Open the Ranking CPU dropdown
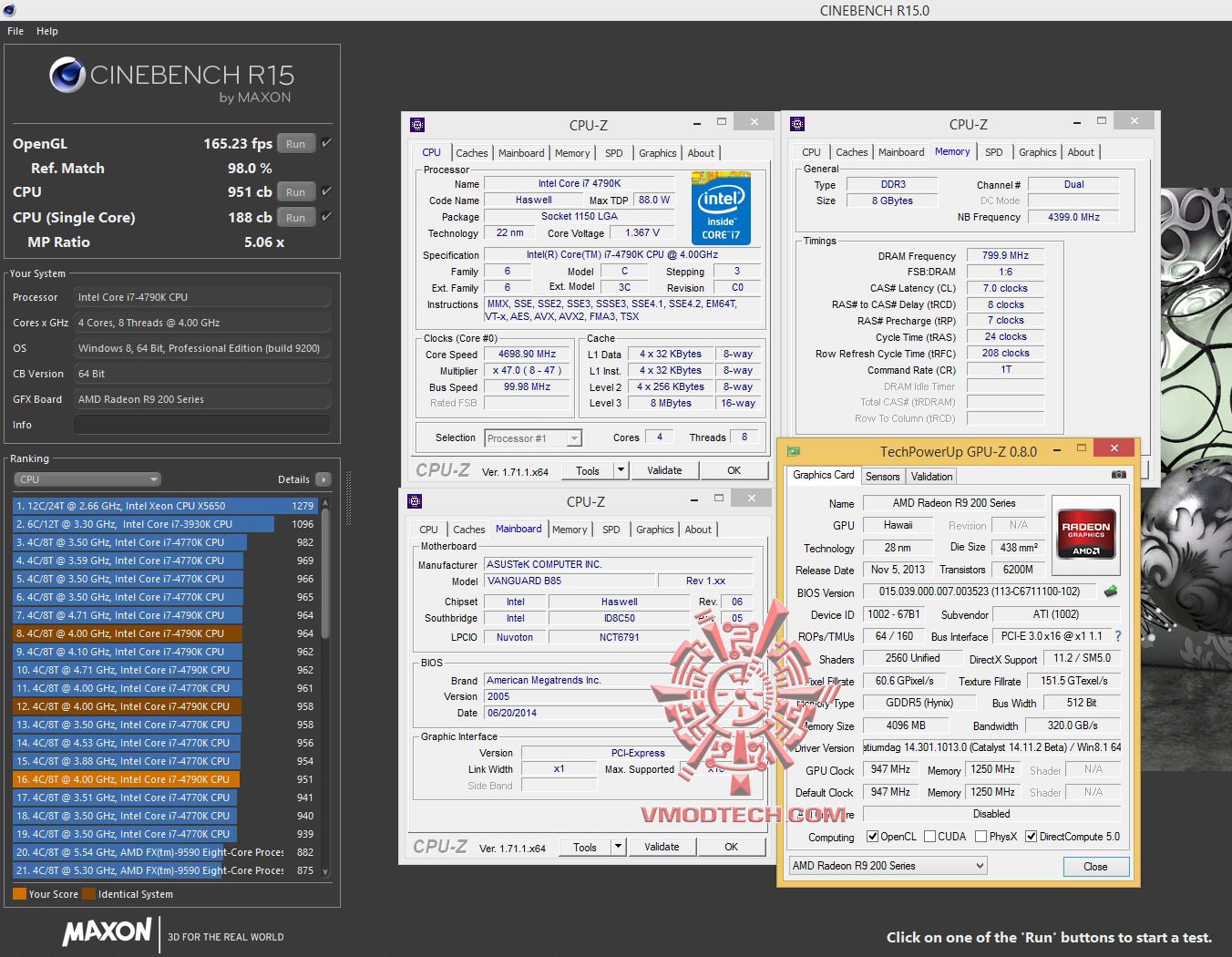The image size is (1232, 957). click(x=87, y=479)
